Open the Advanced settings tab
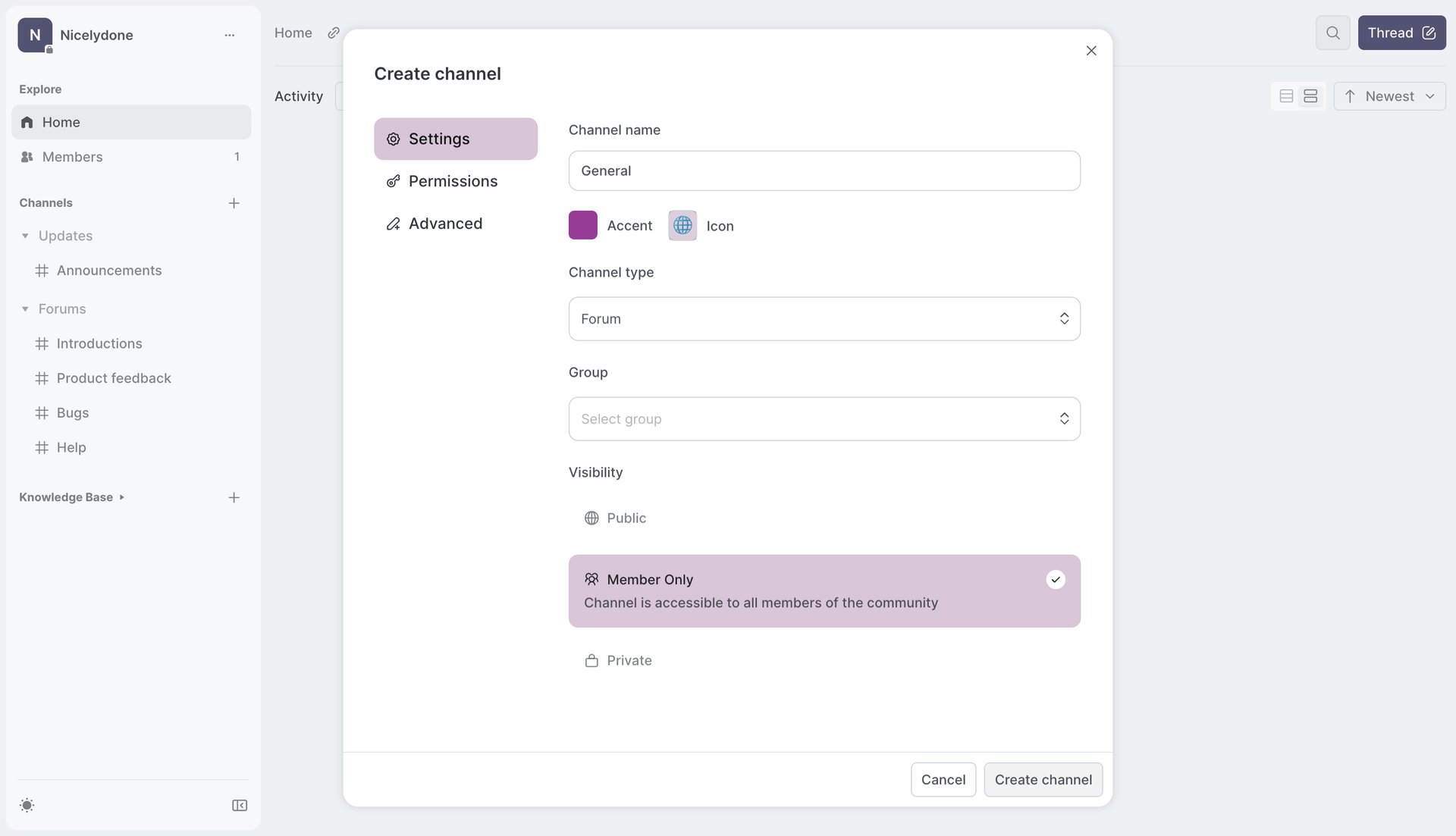 [445, 223]
